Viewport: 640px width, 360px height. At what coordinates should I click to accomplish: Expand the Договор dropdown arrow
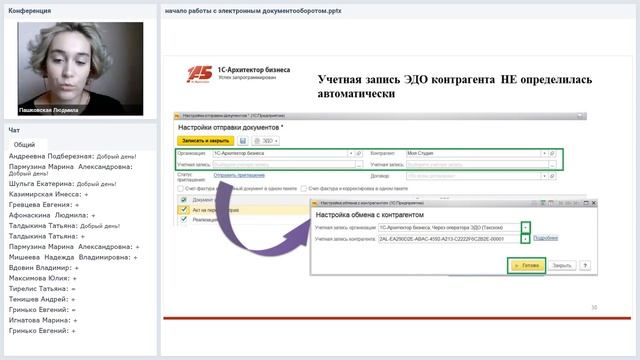tap(544, 176)
